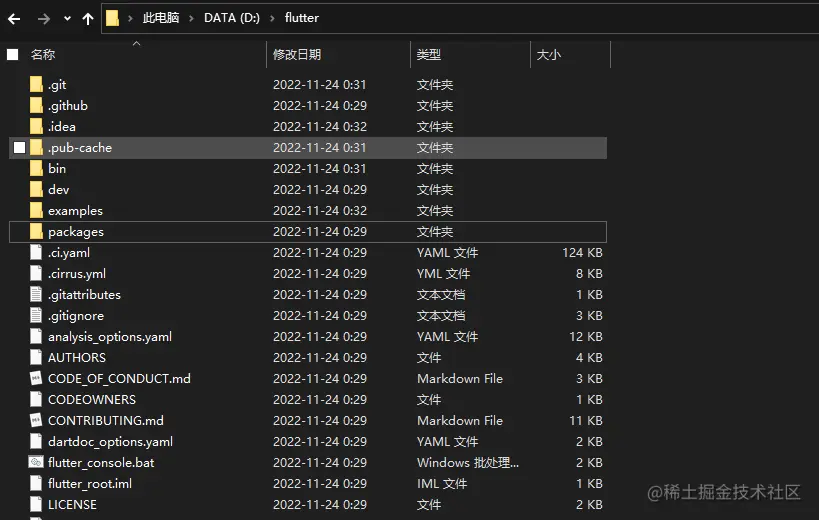Select the file name .pub-cache

click(x=80, y=148)
